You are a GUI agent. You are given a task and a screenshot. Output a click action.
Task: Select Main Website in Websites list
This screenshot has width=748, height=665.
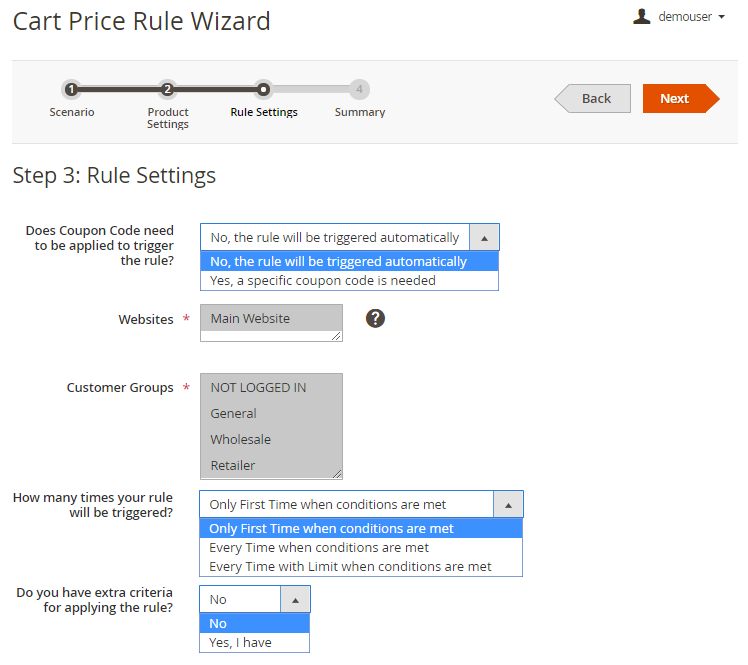coord(250,319)
